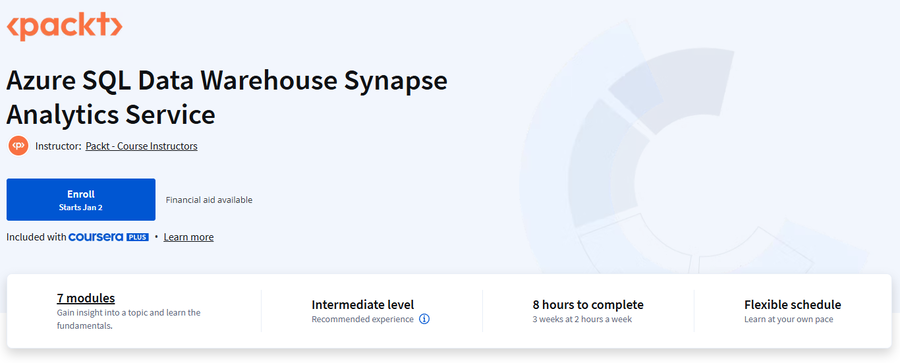Image resolution: width=900 pixels, height=363 pixels.
Task: Click the Intermediate level heading
Action: (363, 305)
